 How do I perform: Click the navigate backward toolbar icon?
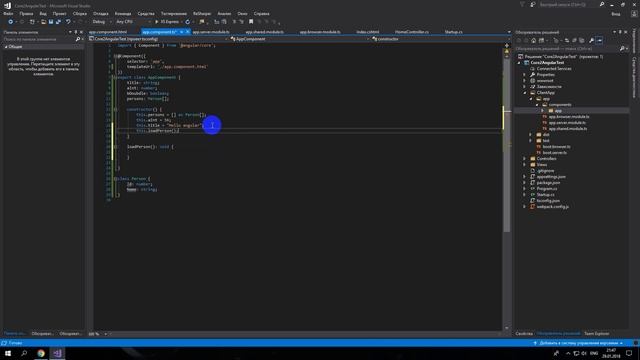11,22
